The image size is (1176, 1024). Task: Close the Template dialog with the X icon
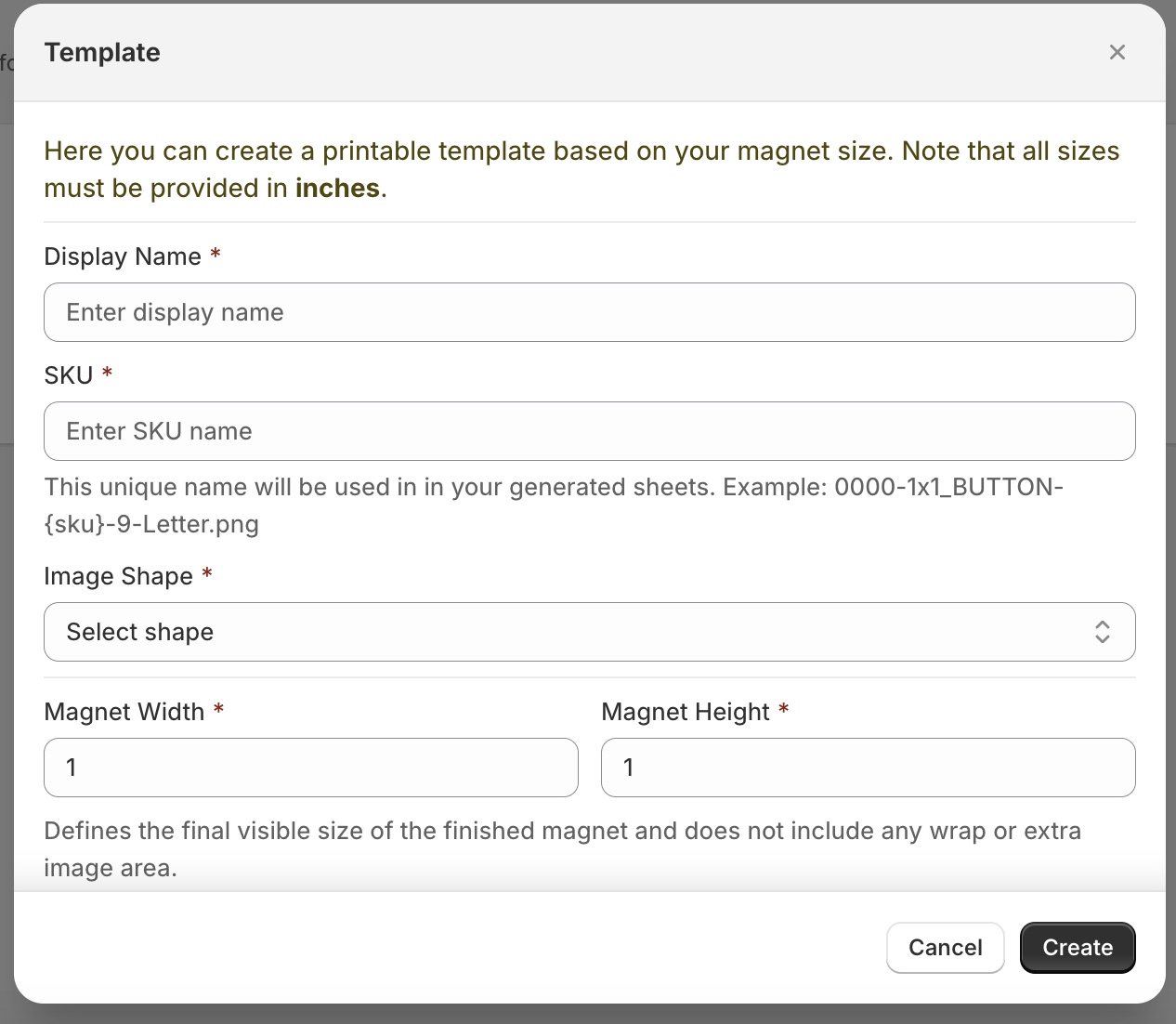[1117, 53]
